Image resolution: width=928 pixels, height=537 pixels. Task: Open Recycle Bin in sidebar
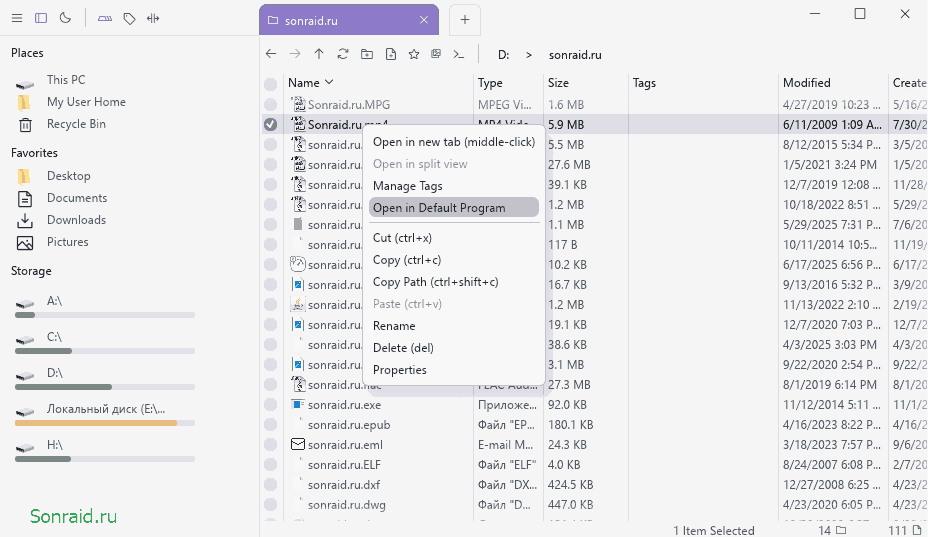[76, 124]
